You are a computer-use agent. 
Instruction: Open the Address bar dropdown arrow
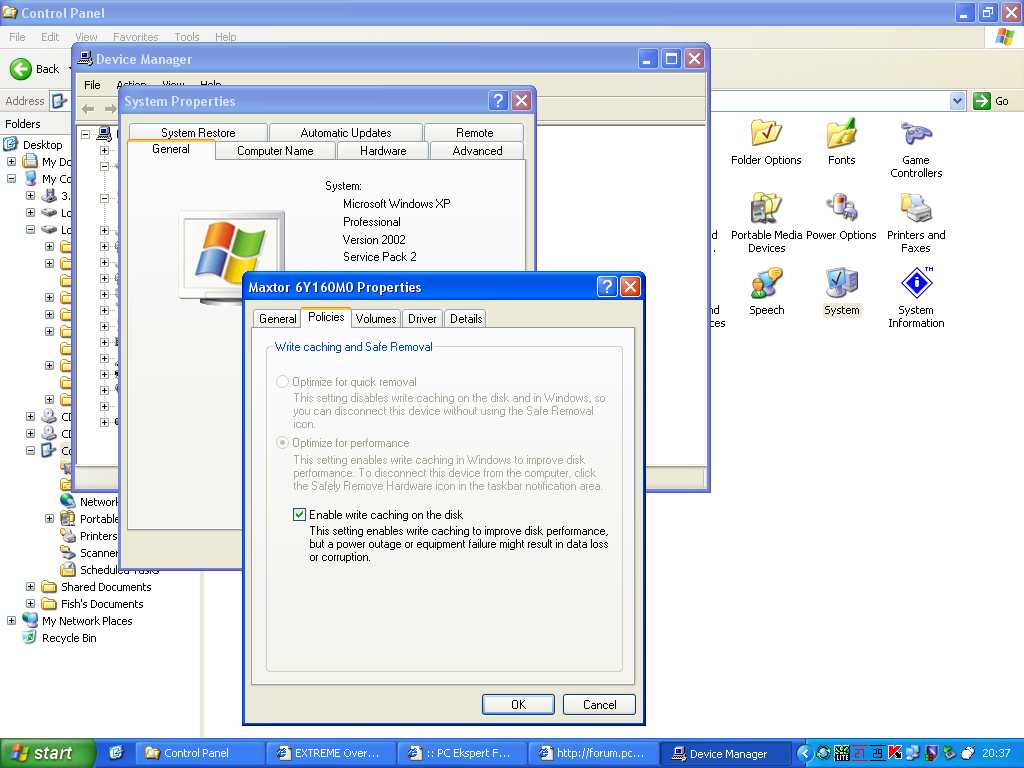957,101
